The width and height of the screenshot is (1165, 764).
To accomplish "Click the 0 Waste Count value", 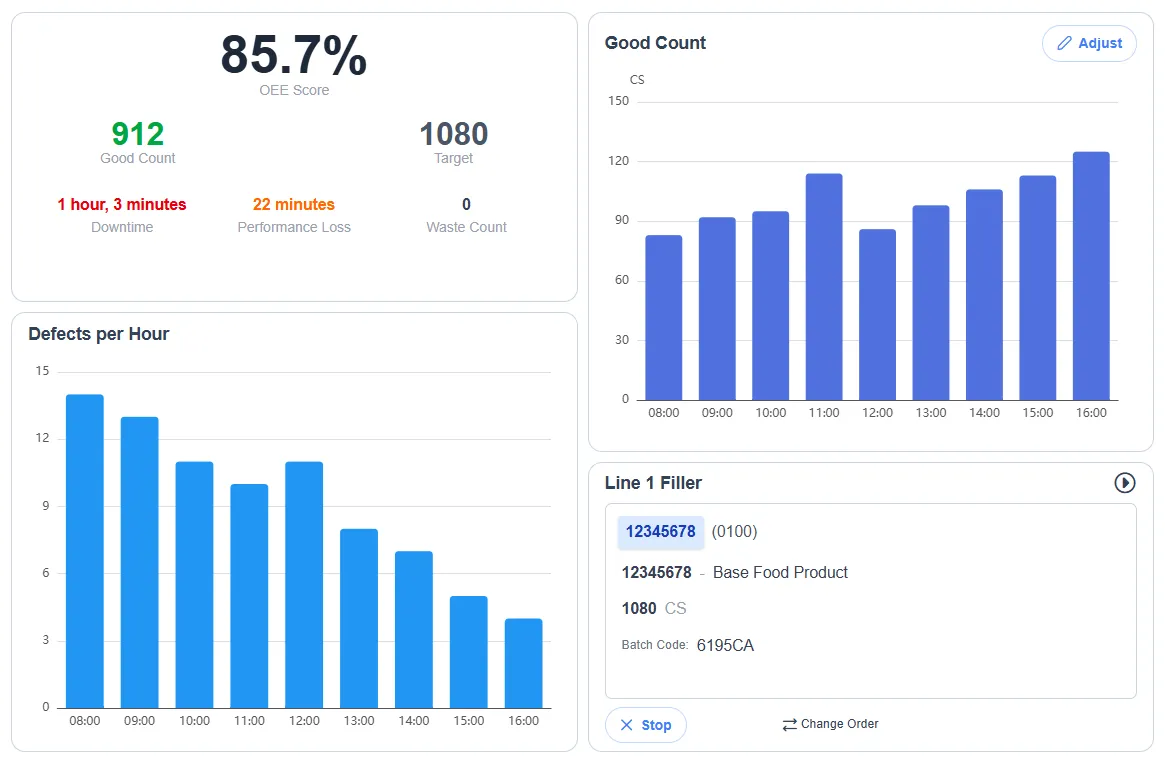I will pyautogui.click(x=466, y=204).
